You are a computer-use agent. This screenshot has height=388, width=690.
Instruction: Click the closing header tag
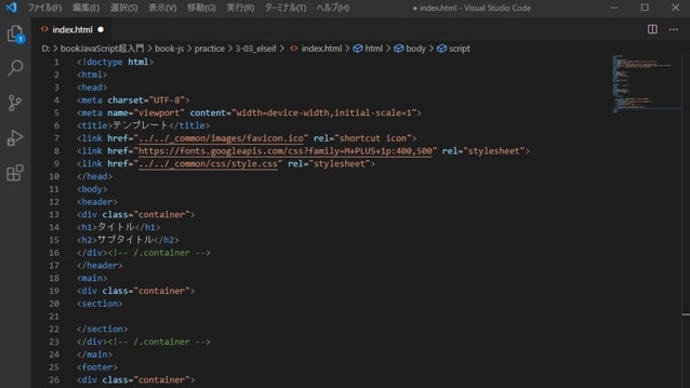click(x=100, y=265)
